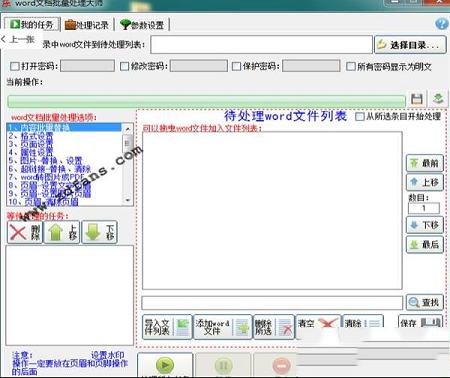Select list option 1、内容批量替换
The width and height of the screenshot is (450, 378).
click(x=64, y=128)
